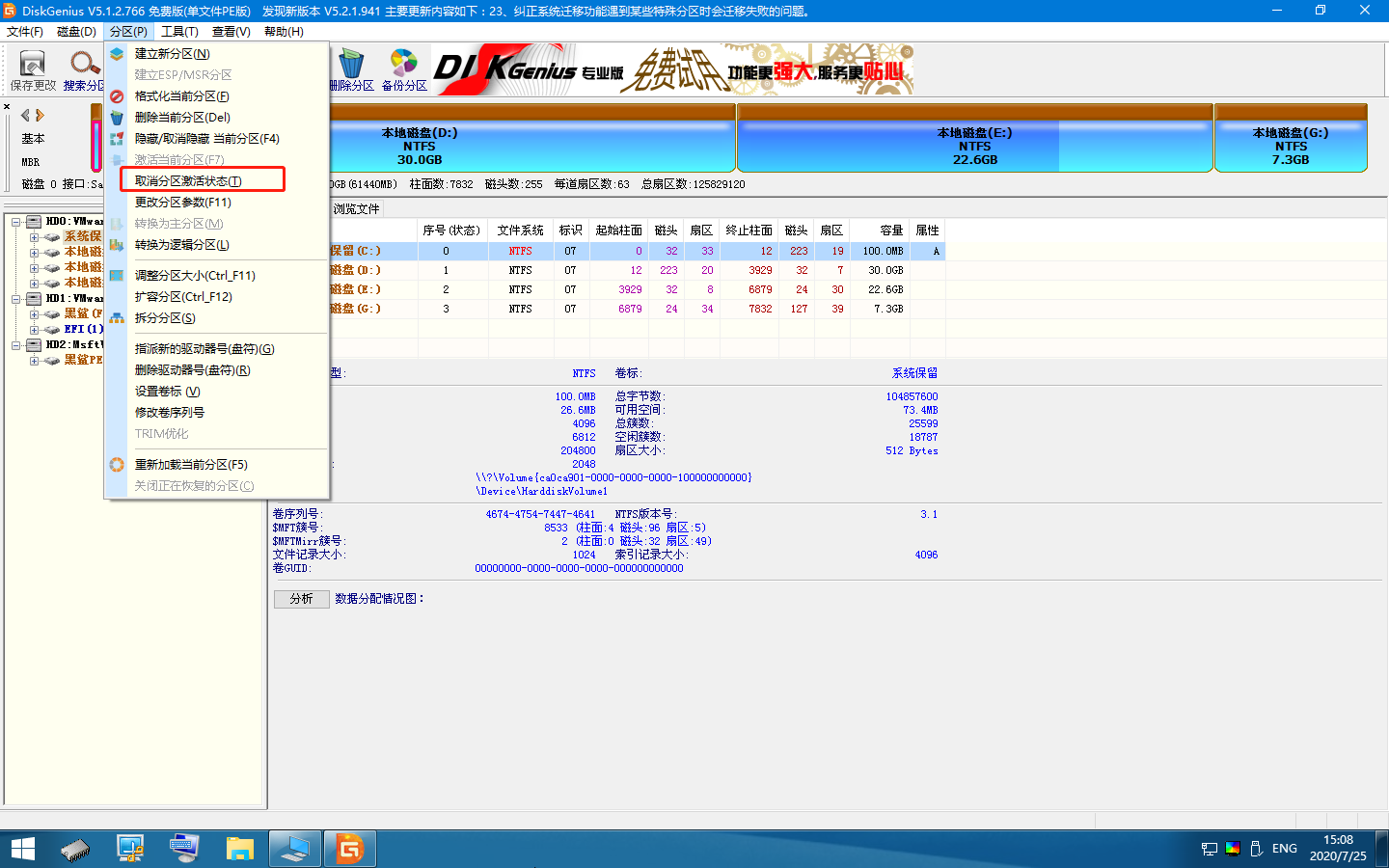This screenshot has height=868, width=1389.
Task: Open the 查看(V) menu
Action: (x=231, y=32)
